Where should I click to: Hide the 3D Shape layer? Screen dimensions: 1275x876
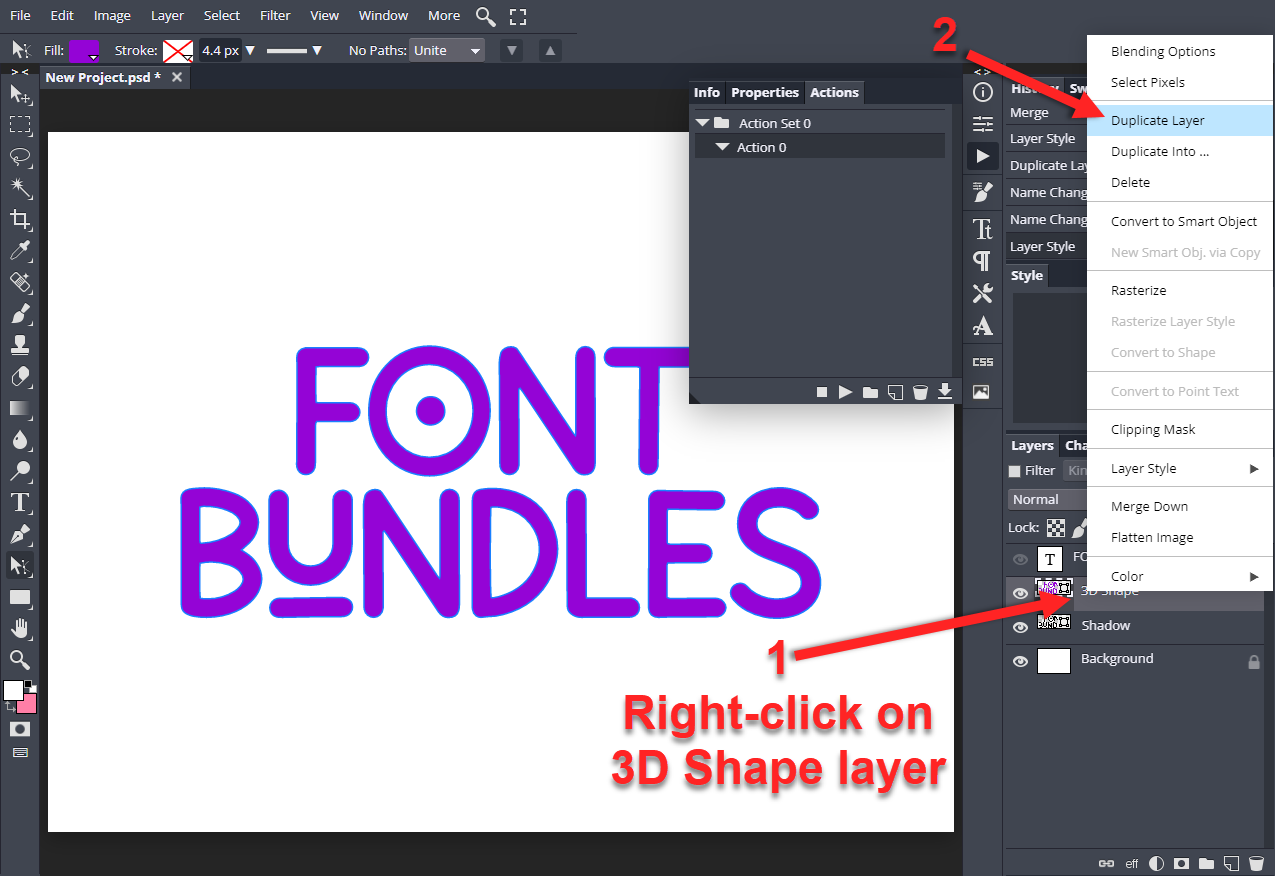pyautogui.click(x=1020, y=593)
